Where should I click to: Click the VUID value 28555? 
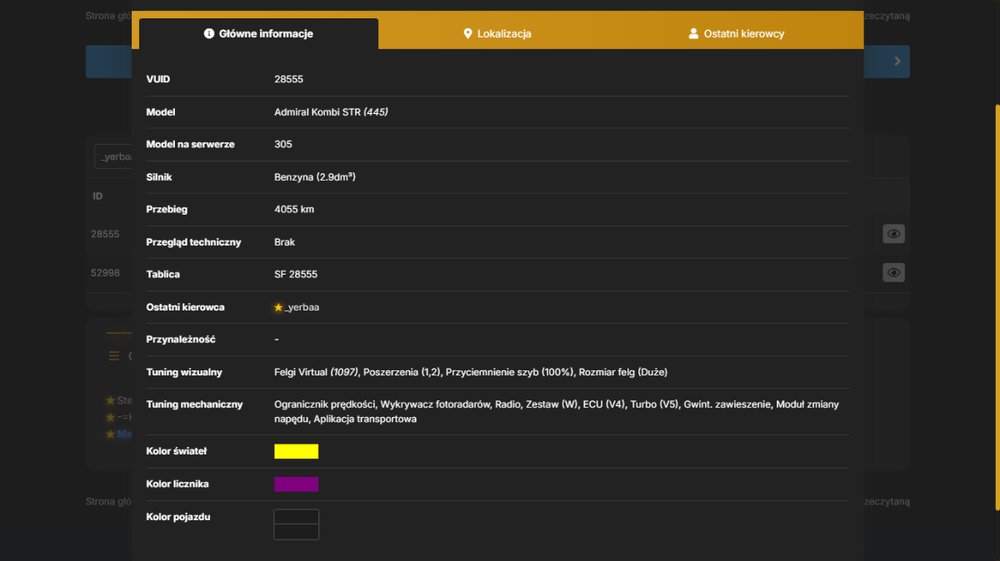tap(289, 80)
